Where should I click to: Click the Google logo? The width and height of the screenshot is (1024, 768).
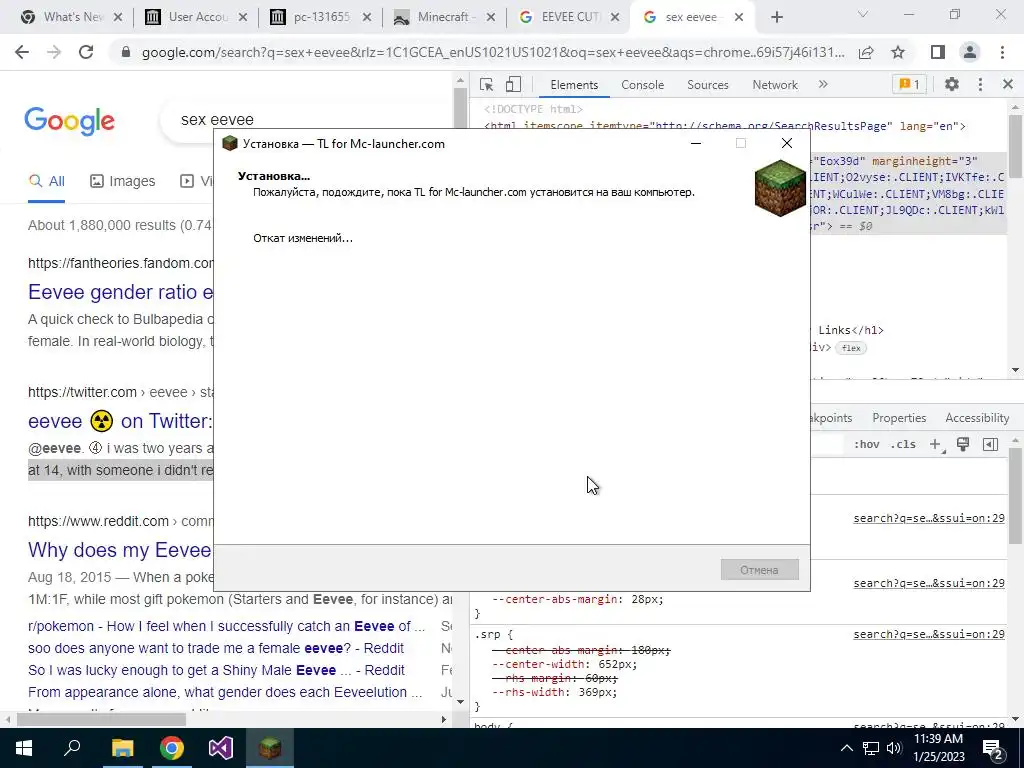pyautogui.click(x=69, y=121)
